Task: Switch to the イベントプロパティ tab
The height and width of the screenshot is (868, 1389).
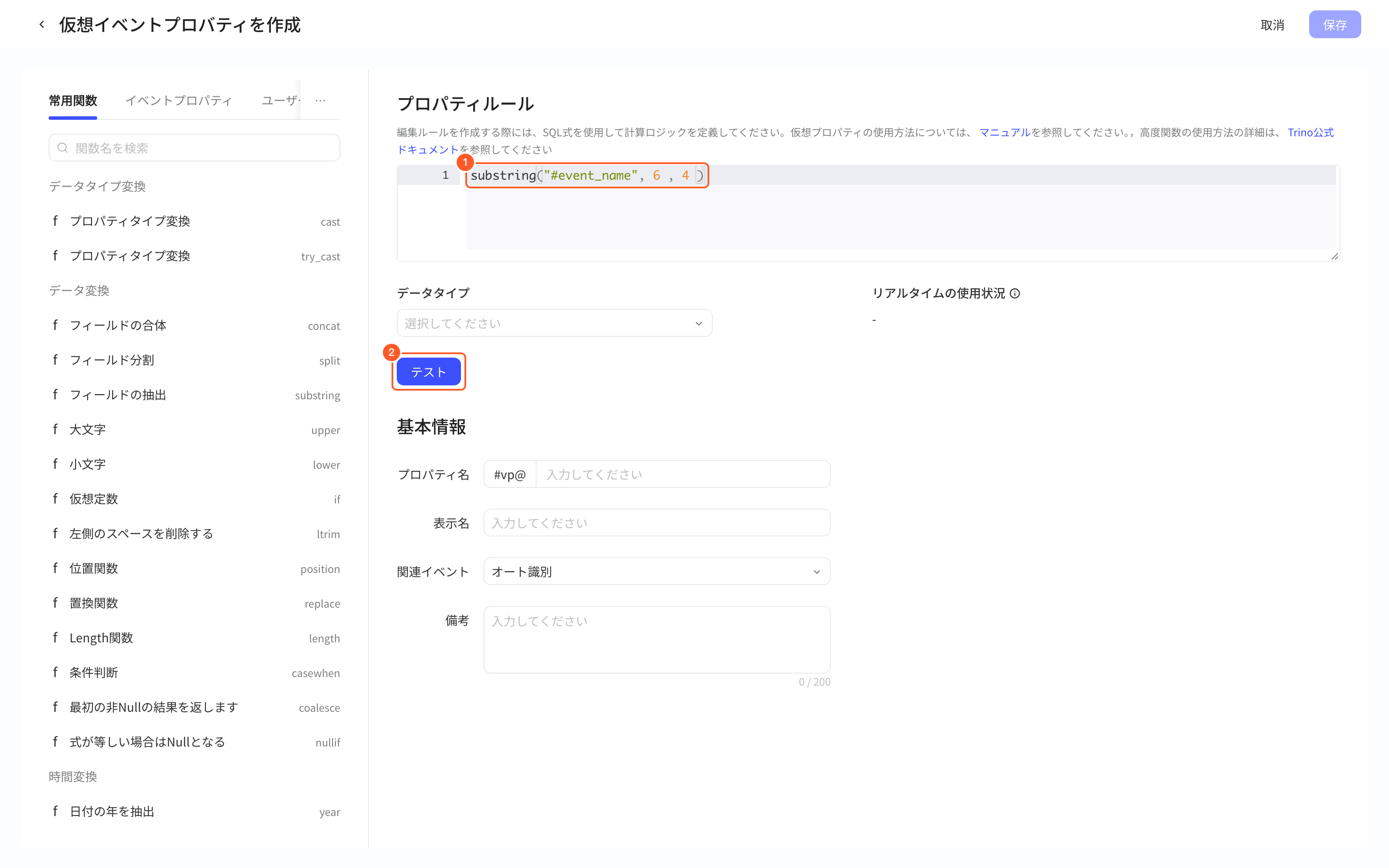Action: [x=179, y=101]
